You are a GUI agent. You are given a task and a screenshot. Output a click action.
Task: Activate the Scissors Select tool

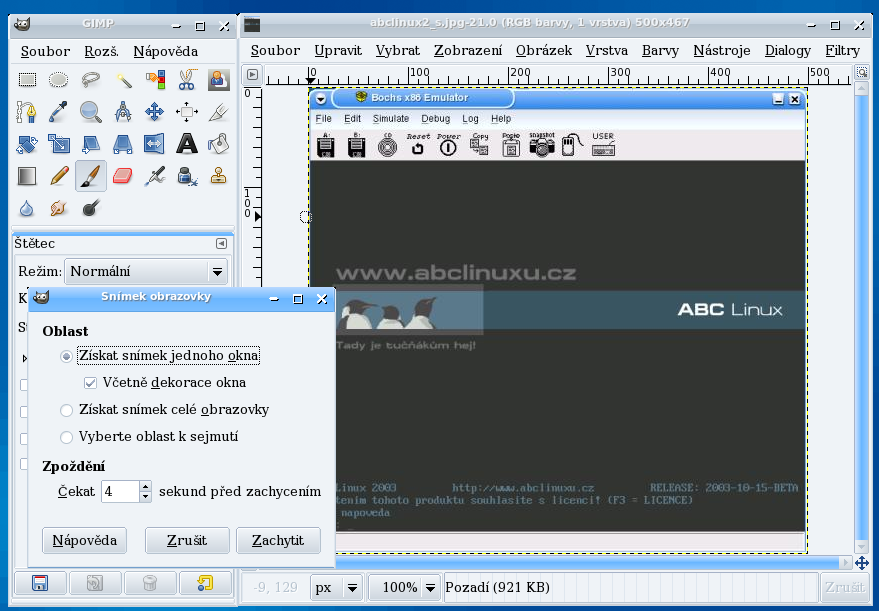[x=187, y=80]
